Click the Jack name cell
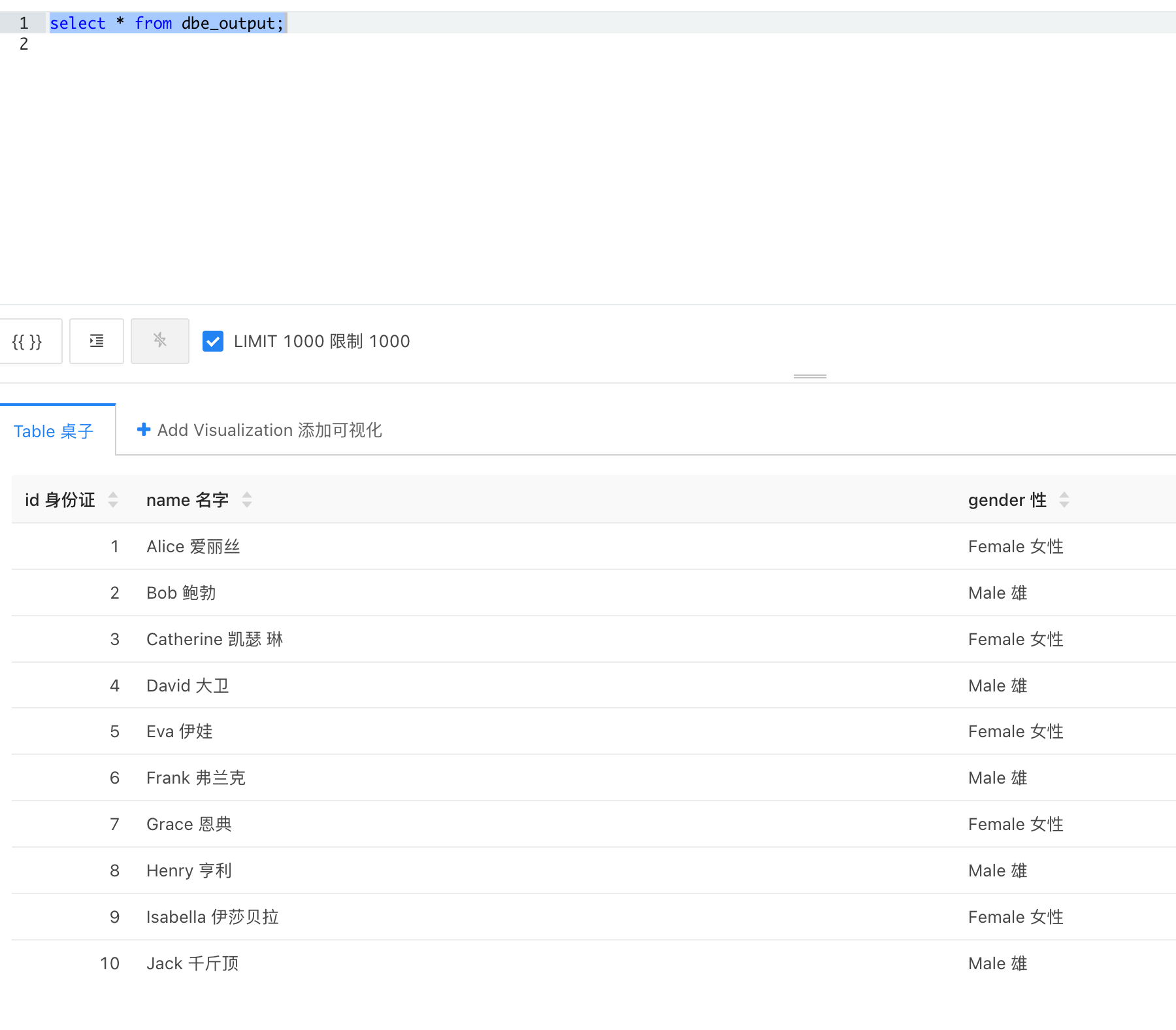The image size is (1176, 1030). 193,963
